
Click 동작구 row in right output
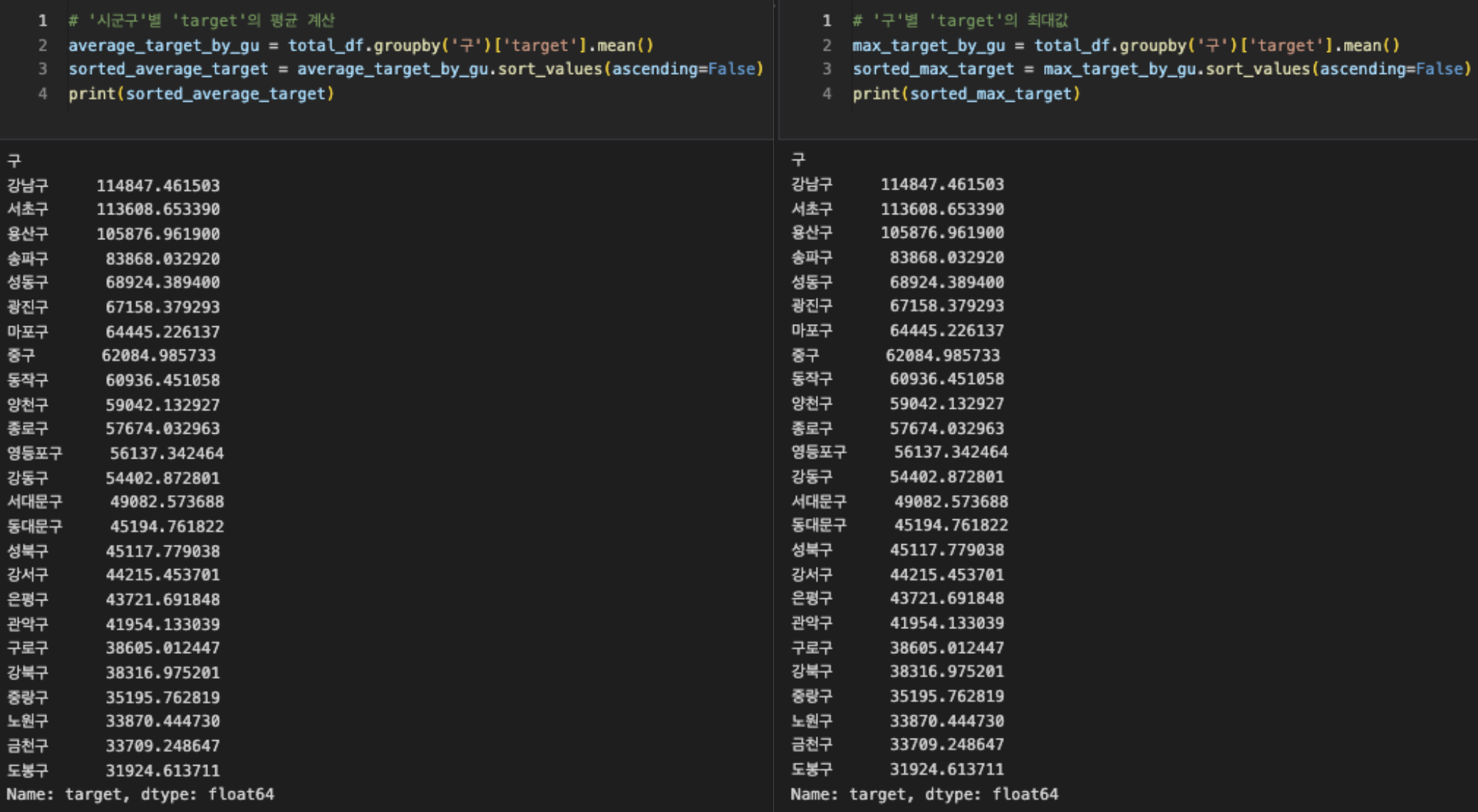tap(898, 379)
